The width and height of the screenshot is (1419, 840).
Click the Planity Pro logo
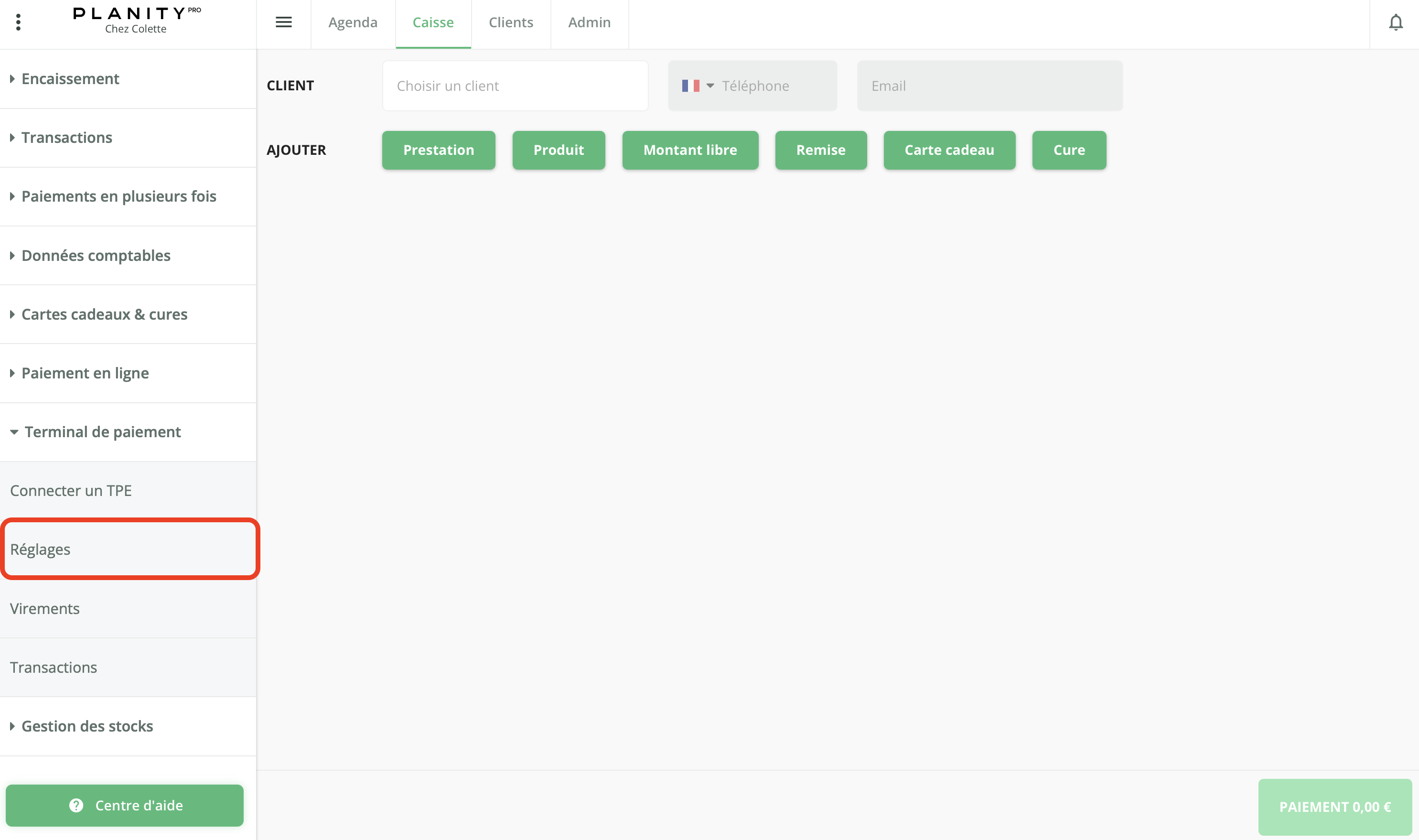tap(137, 21)
